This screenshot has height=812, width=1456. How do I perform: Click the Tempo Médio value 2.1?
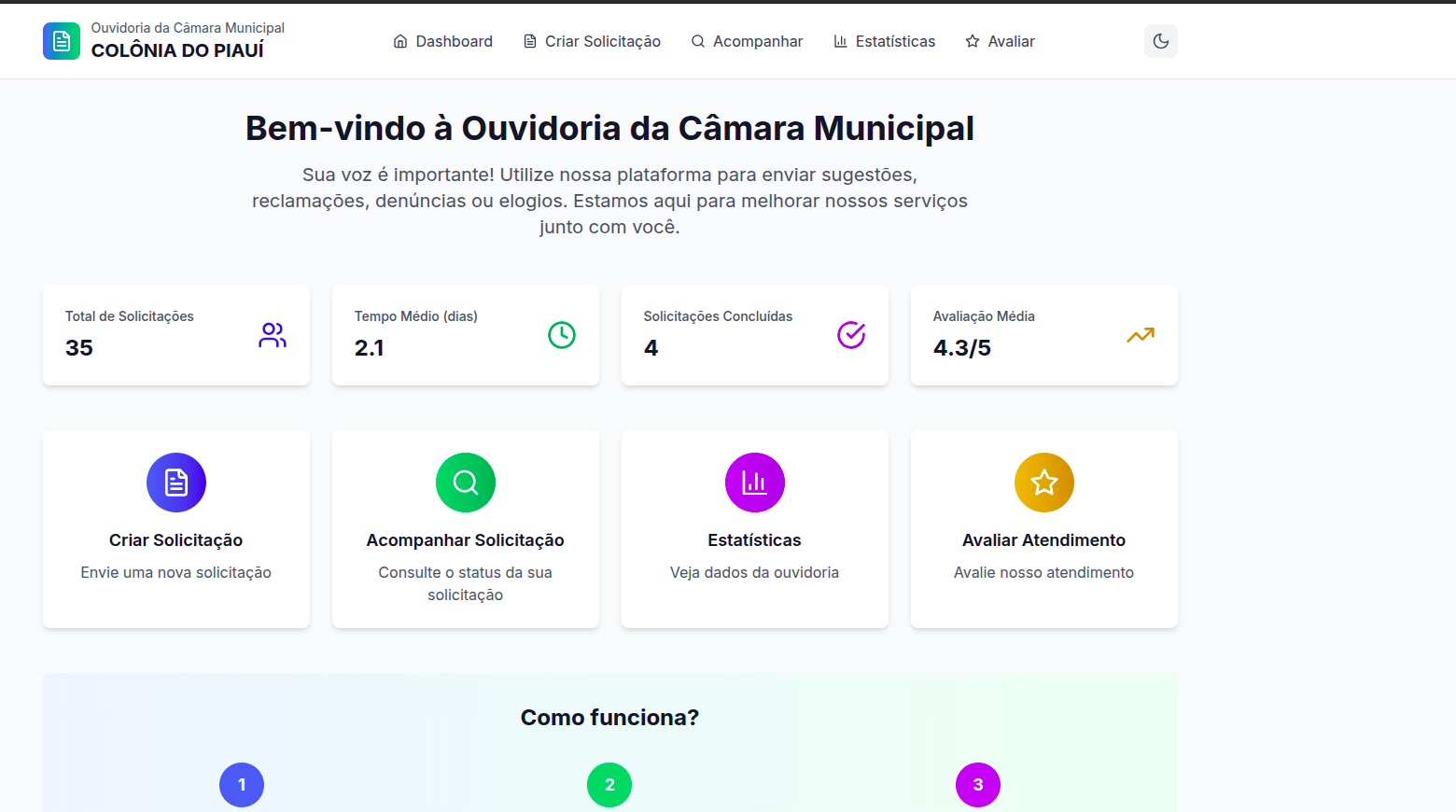coord(370,348)
